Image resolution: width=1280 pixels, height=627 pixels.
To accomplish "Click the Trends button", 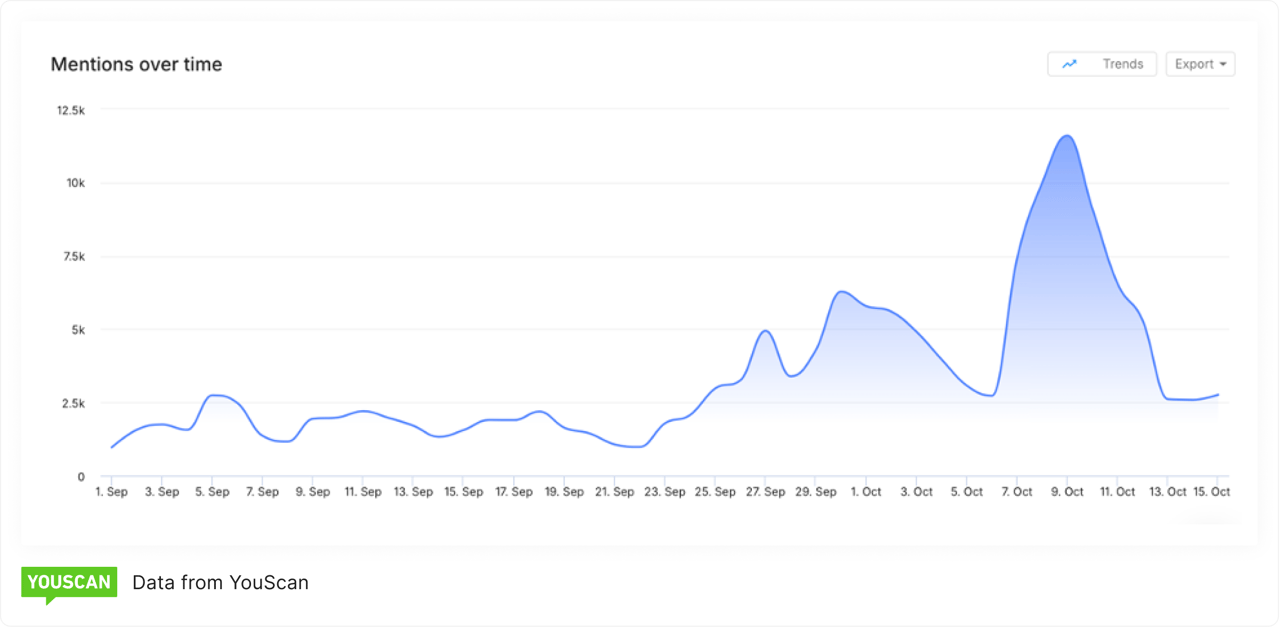I will coord(1102,63).
